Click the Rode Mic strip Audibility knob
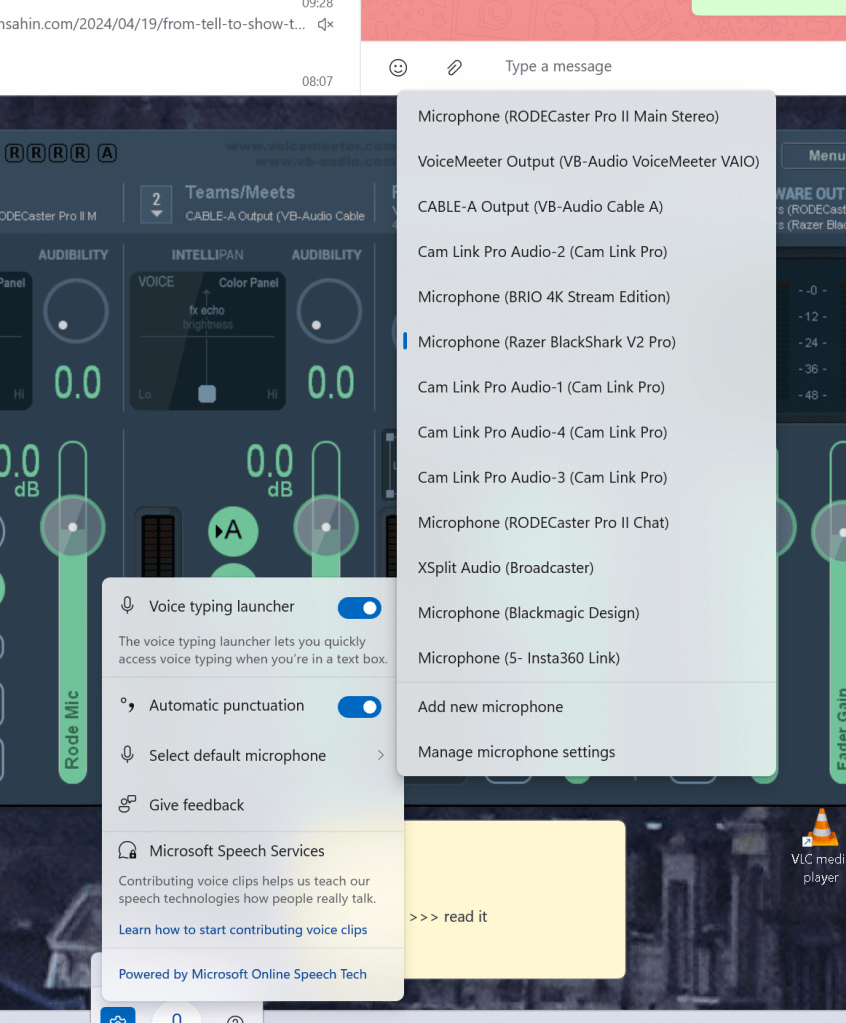 (x=76, y=312)
